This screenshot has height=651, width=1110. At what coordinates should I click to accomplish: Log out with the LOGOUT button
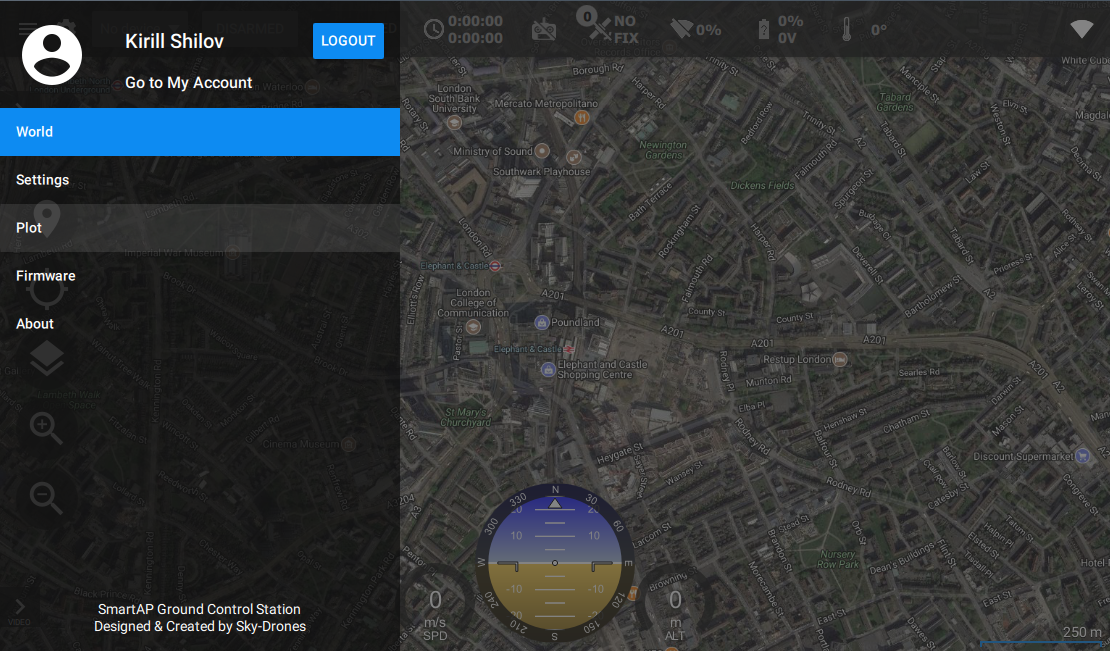[x=348, y=41]
